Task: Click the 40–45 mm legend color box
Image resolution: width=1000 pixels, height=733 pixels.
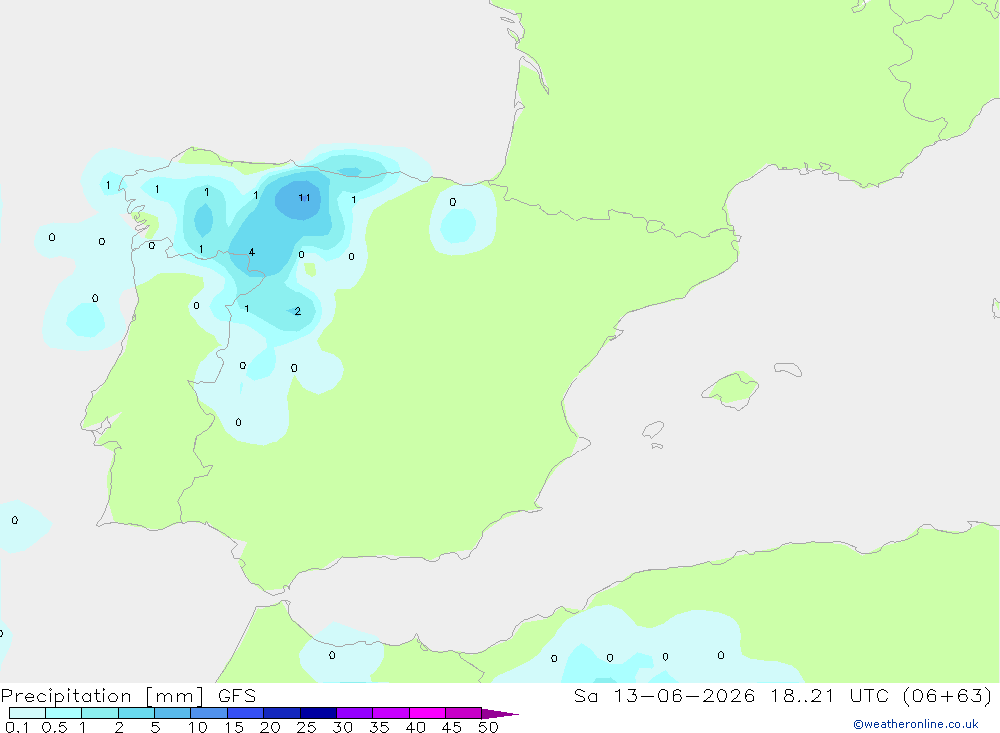Action: (427, 713)
